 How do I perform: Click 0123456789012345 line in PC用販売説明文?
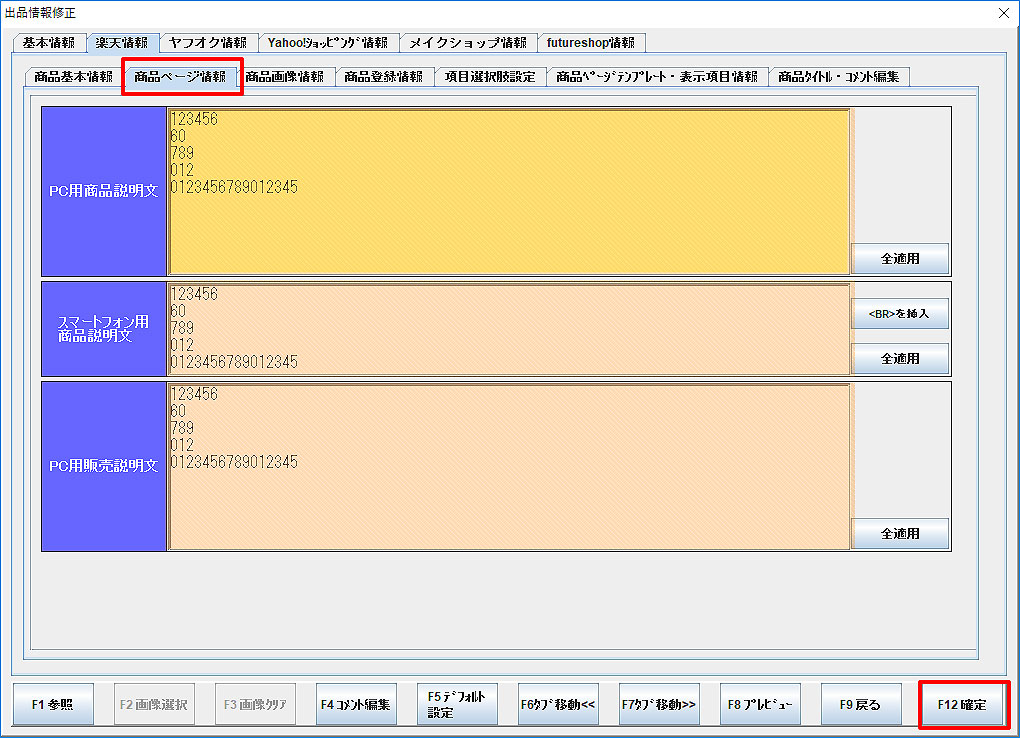(234, 462)
